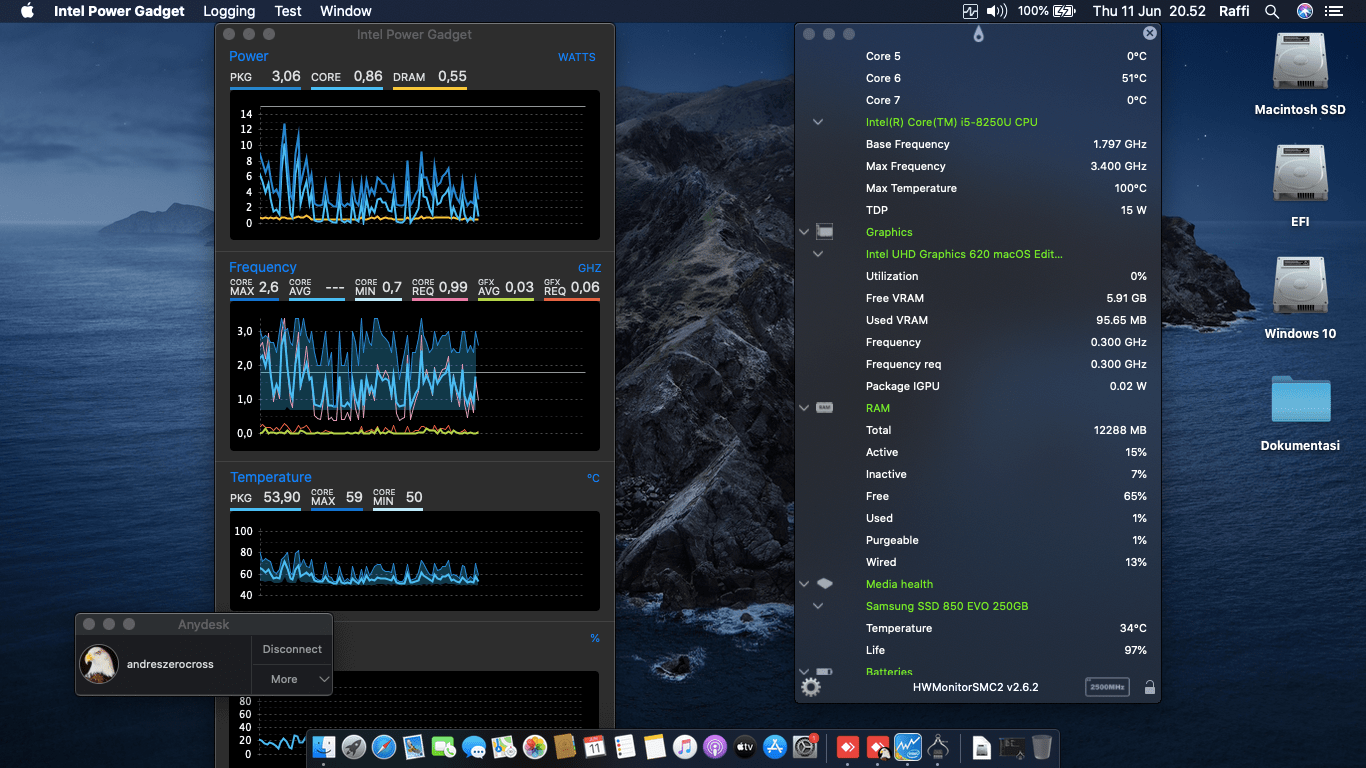Click user name Raffi in menu bar
The image size is (1366, 768).
(1234, 11)
